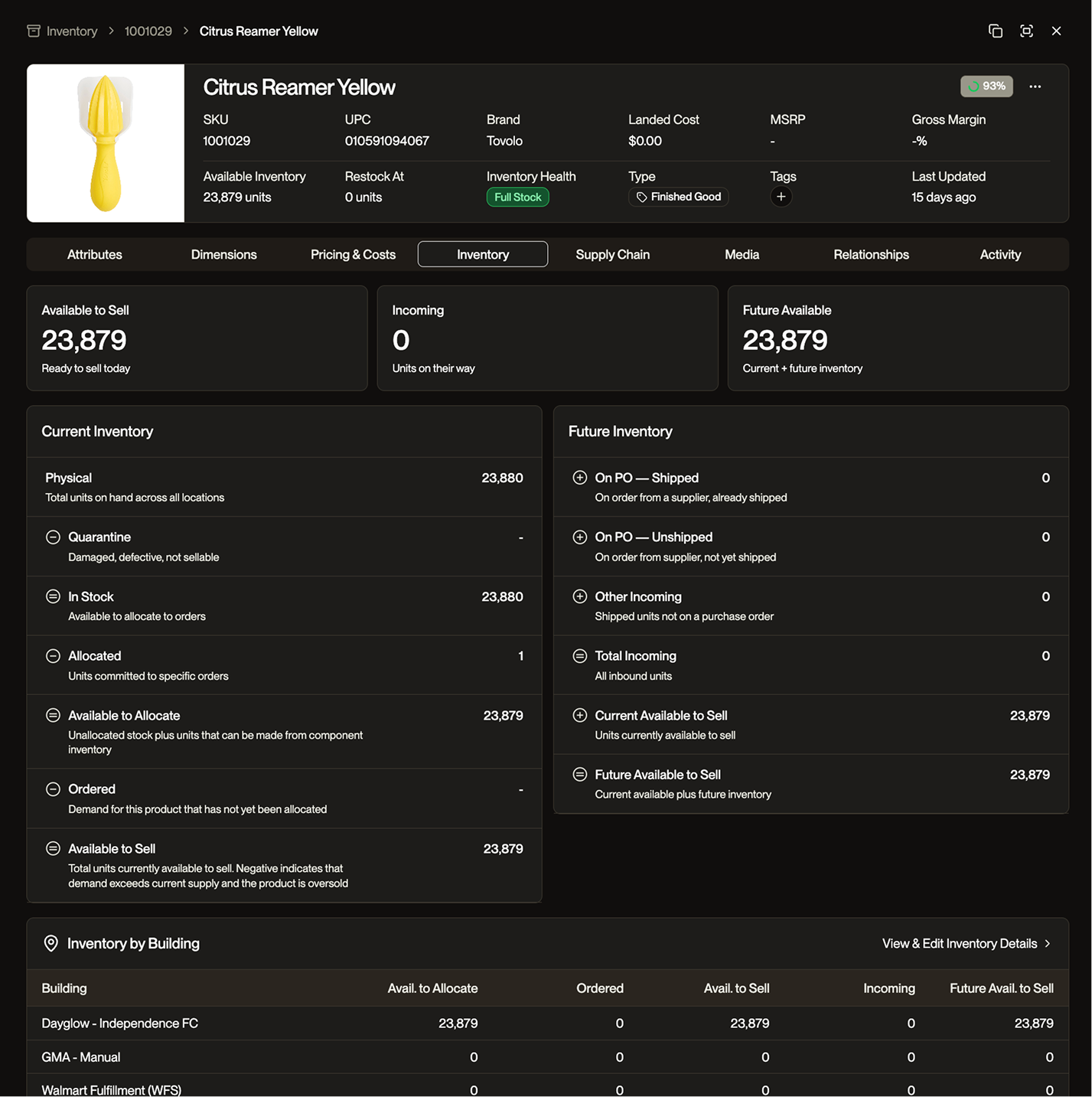
Task: Click the Last Updated 15 days ago
Action: click(x=944, y=198)
